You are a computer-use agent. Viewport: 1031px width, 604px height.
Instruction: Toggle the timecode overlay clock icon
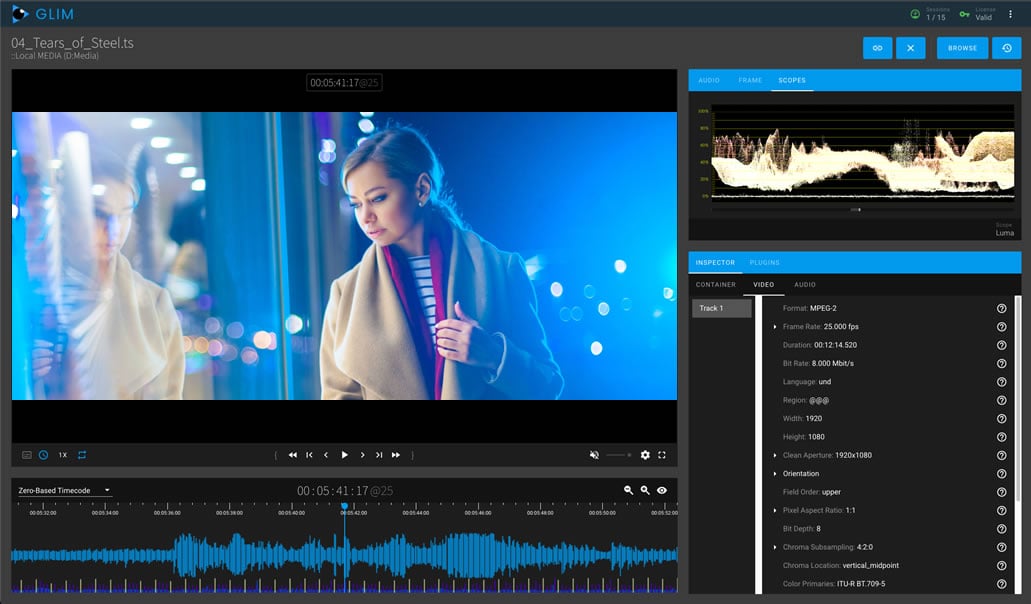click(43, 455)
